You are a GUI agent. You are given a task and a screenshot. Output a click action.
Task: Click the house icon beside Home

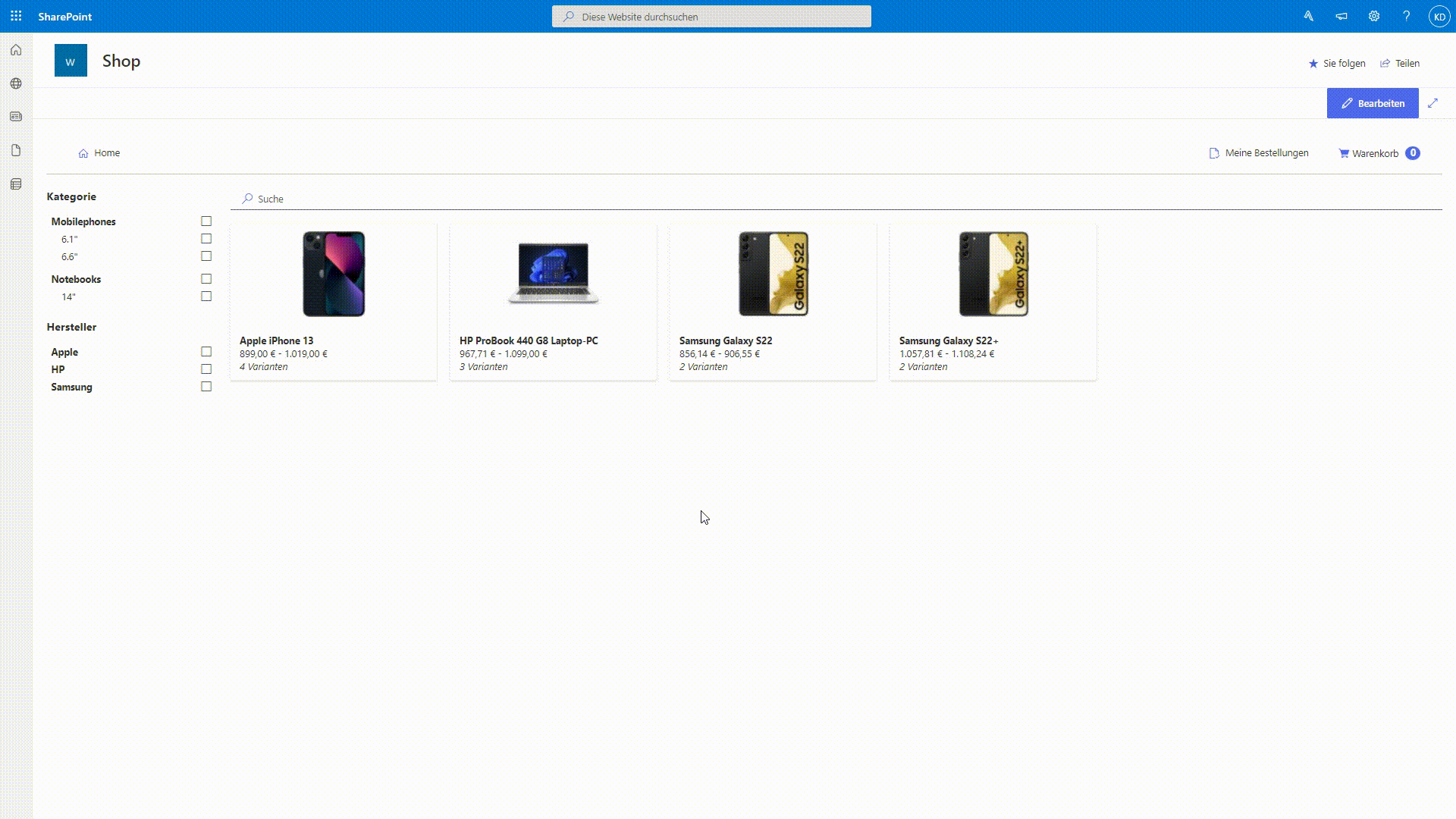[x=83, y=153]
